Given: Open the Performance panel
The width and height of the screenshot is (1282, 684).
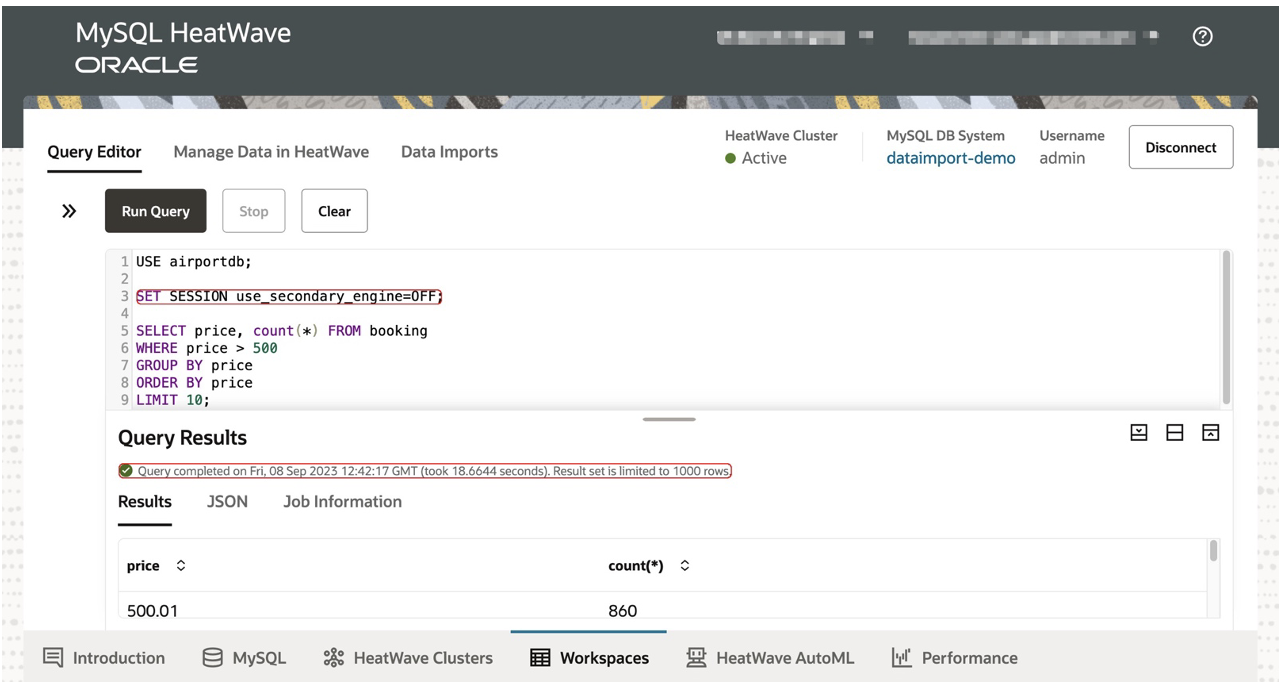Looking at the screenshot, I should point(954,657).
